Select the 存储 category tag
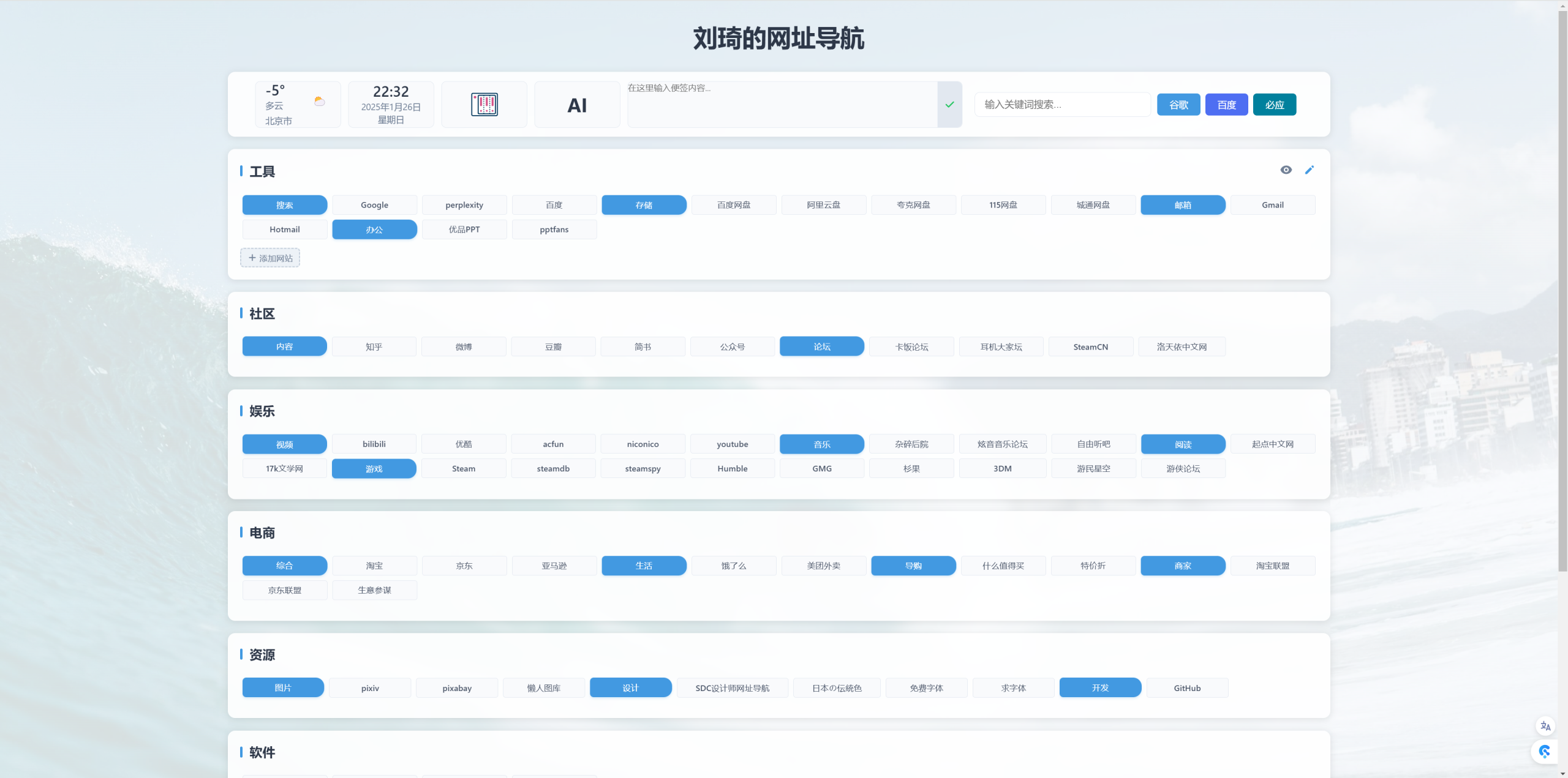Viewport: 1568px width, 778px height. (644, 205)
